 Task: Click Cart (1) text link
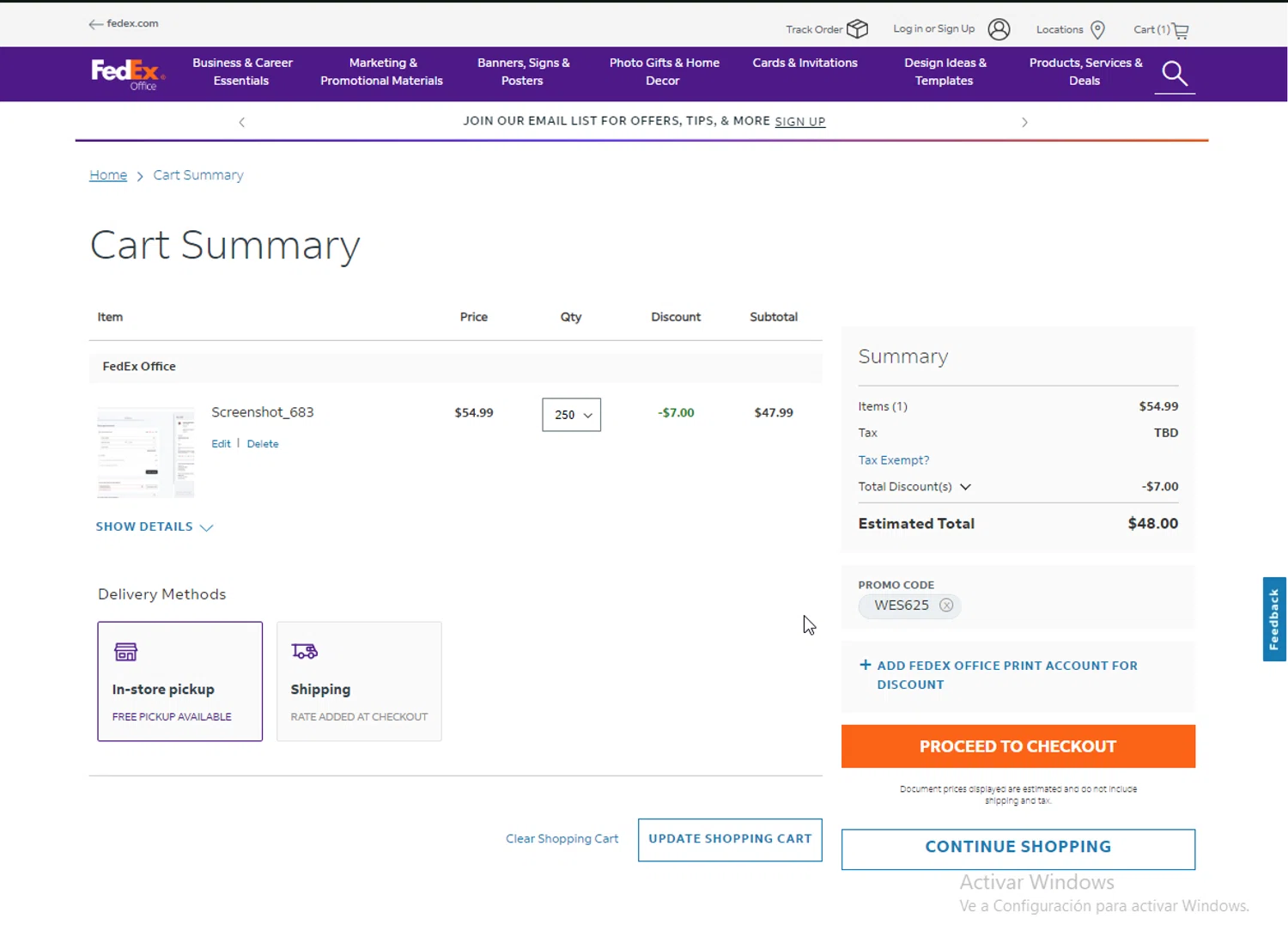point(1151,30)
